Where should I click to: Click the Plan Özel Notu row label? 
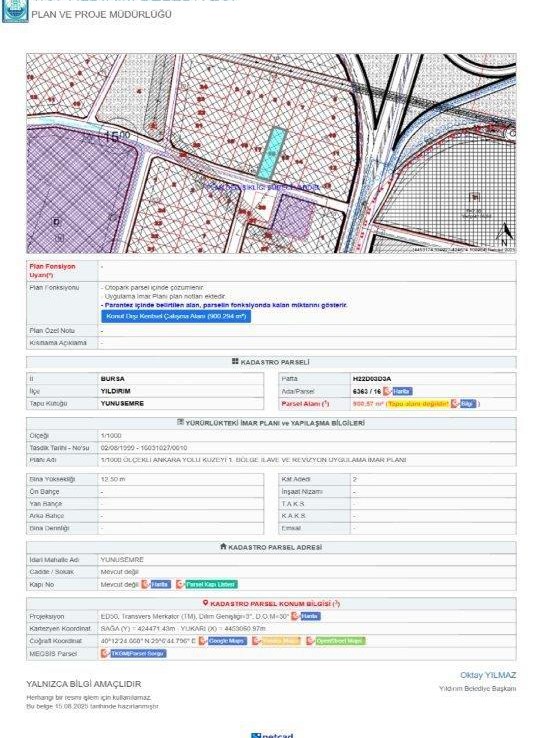(x=52, y=331)
